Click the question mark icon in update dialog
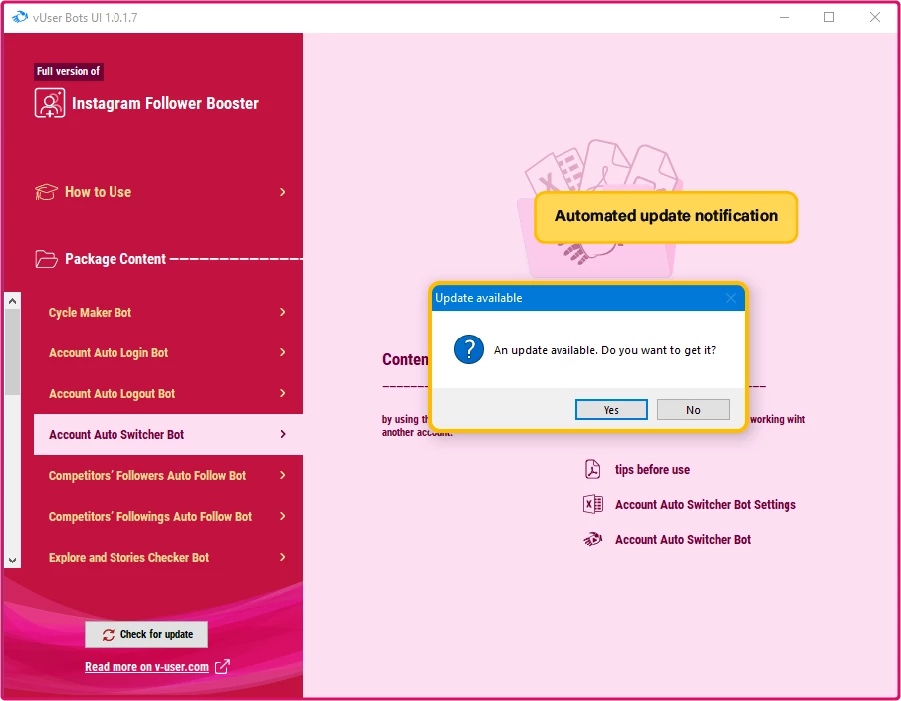 pos(469,349)
